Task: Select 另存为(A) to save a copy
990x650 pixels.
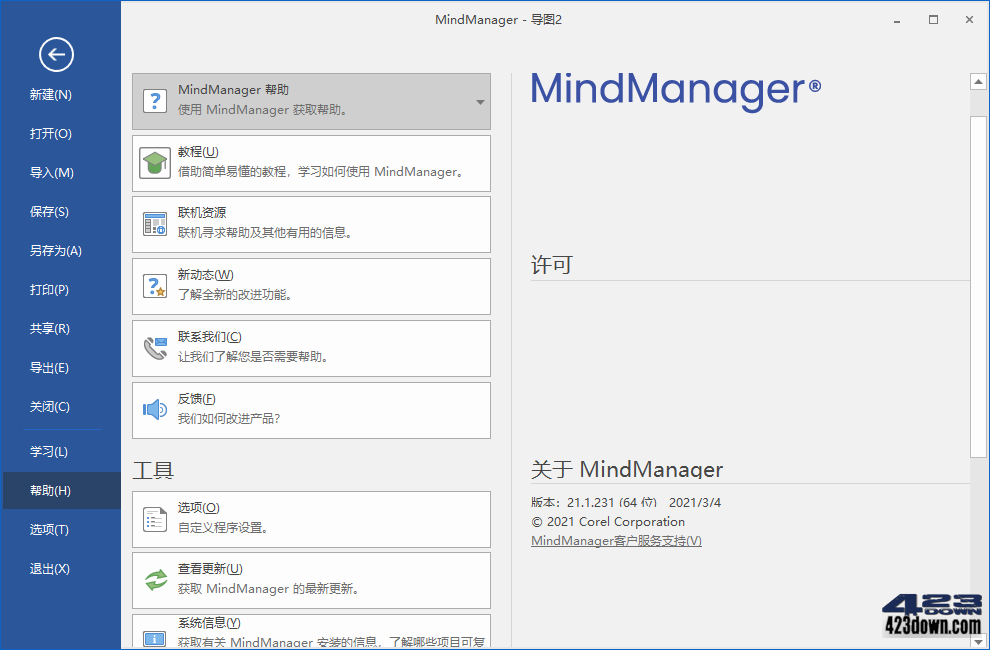Action: click(x=47, y=250)
